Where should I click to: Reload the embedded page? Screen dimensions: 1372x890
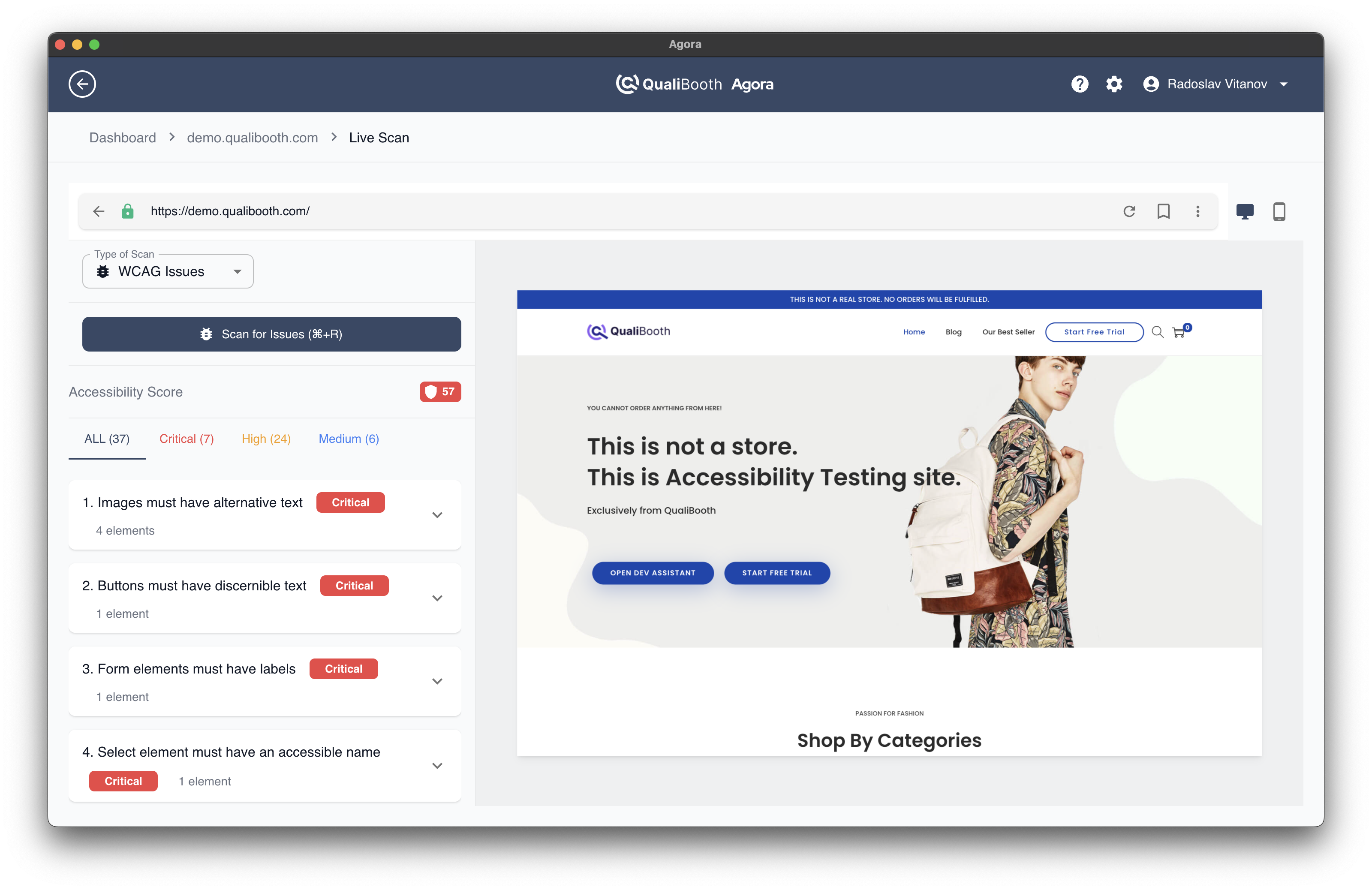[x=1129, y=211]
